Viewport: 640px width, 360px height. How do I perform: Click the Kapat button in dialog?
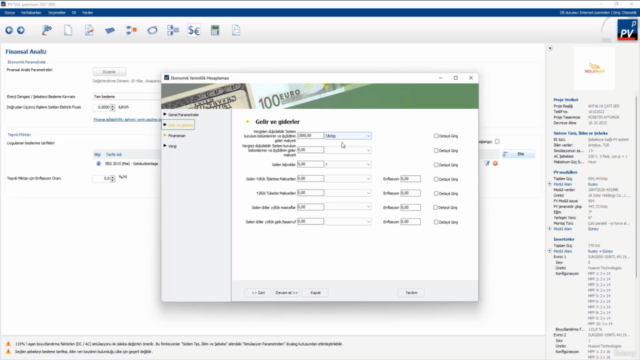pos(316,293)
